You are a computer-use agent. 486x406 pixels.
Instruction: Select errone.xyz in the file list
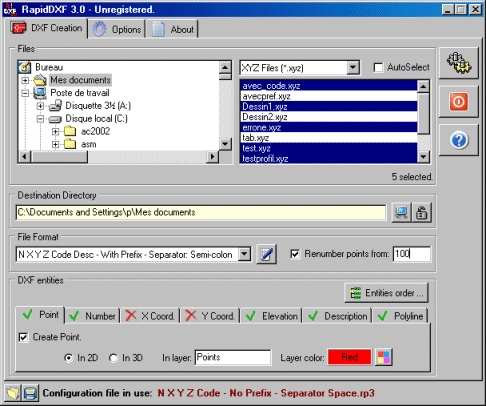click(x=328, y=127)
